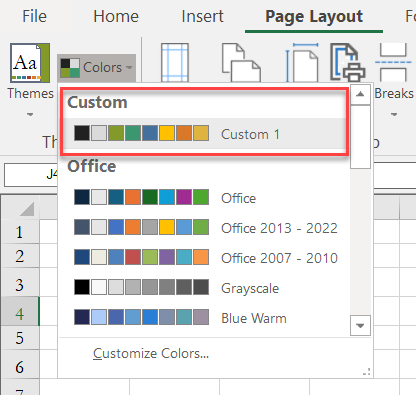Click the Select All corner triangle
The width and height of the screenshot is (416, 395).
pyautogui.click(x=27, y=209)
